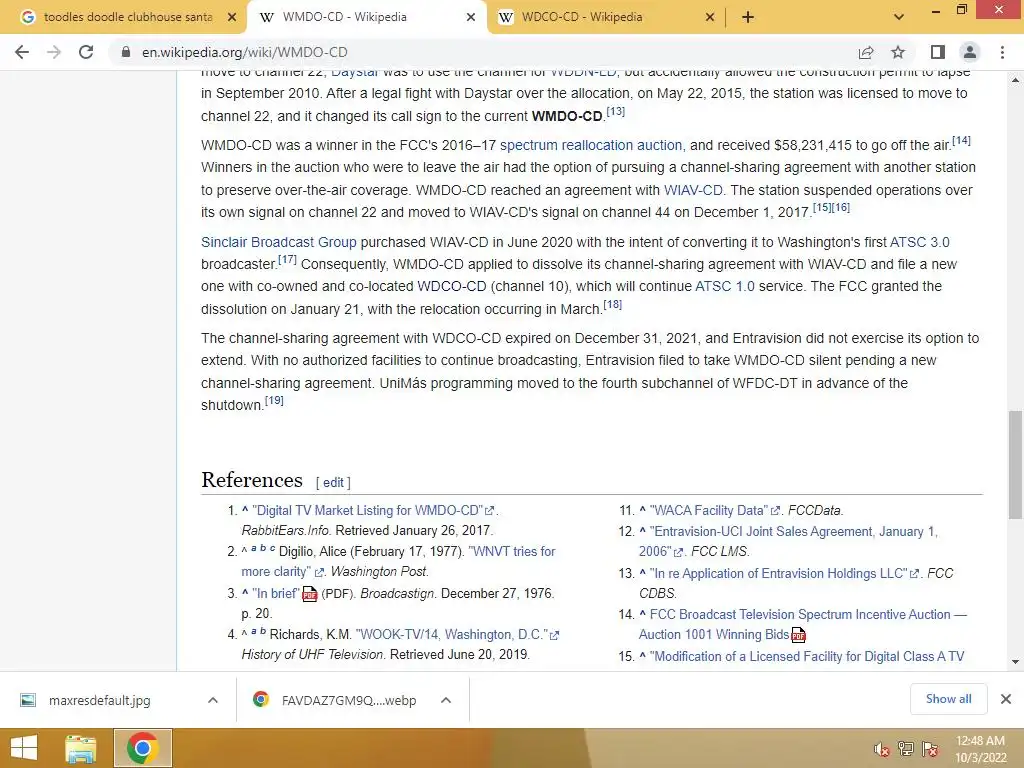Viewport: 1024px width, 768px height.
Task: Jump to citation [17]
Action: tap(287, 260)
